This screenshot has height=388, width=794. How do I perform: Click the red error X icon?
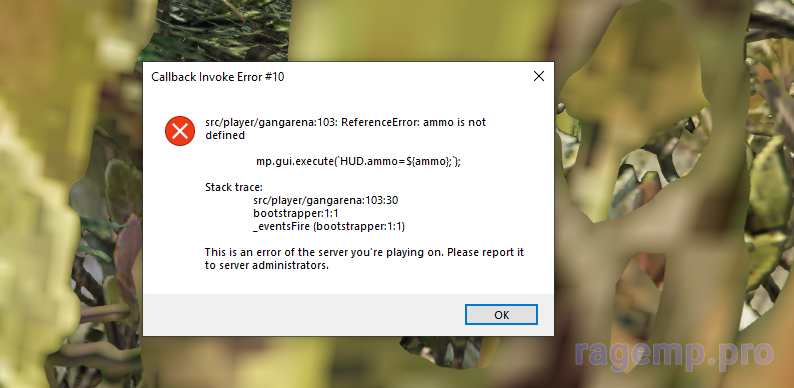(x=180, y=131)
